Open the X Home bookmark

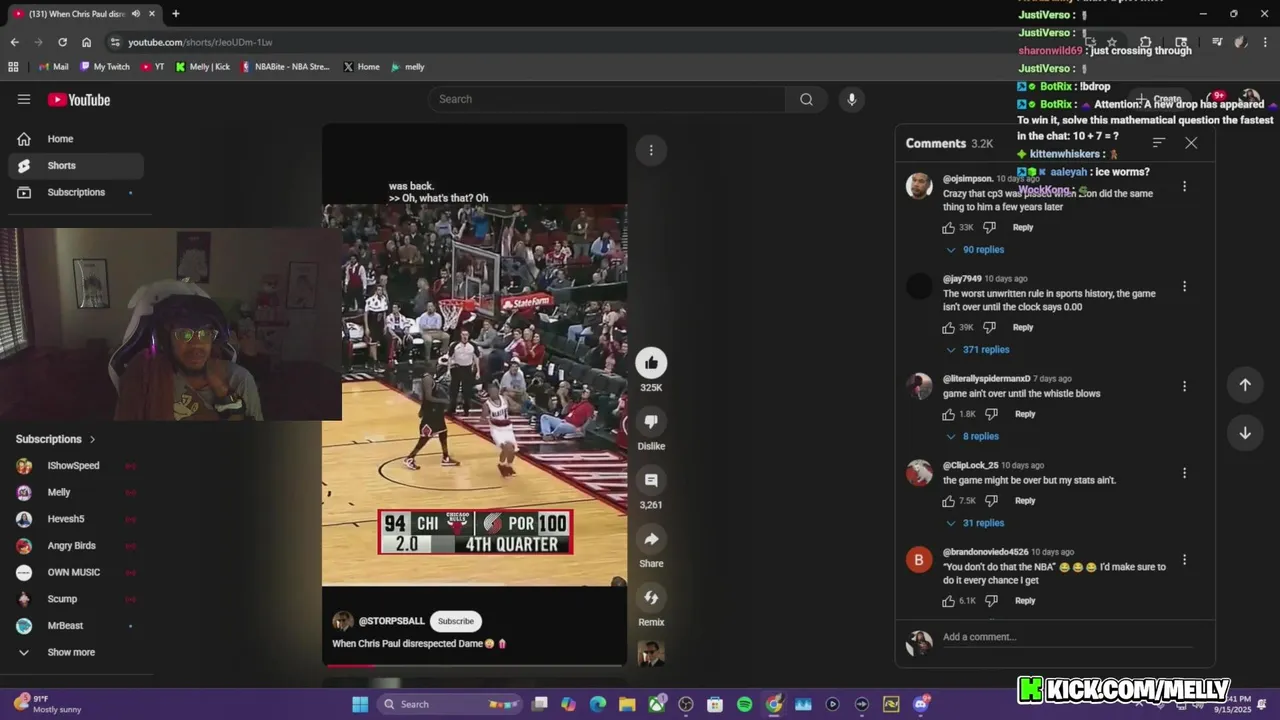(361, 67)
